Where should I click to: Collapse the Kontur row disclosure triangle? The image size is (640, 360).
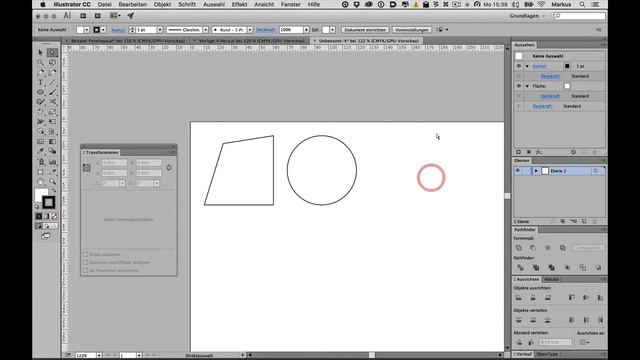pos(527,66)
